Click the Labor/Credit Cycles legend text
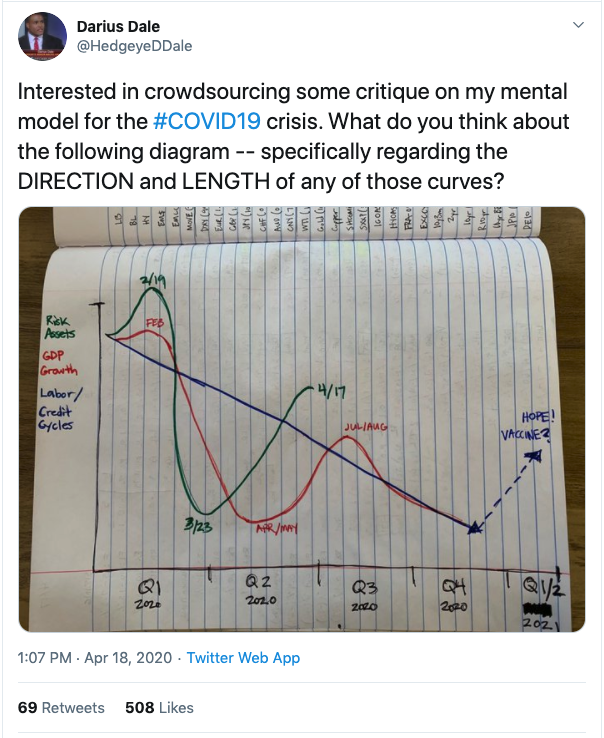The height and width of the screenshot is (738, 604). 60,409
